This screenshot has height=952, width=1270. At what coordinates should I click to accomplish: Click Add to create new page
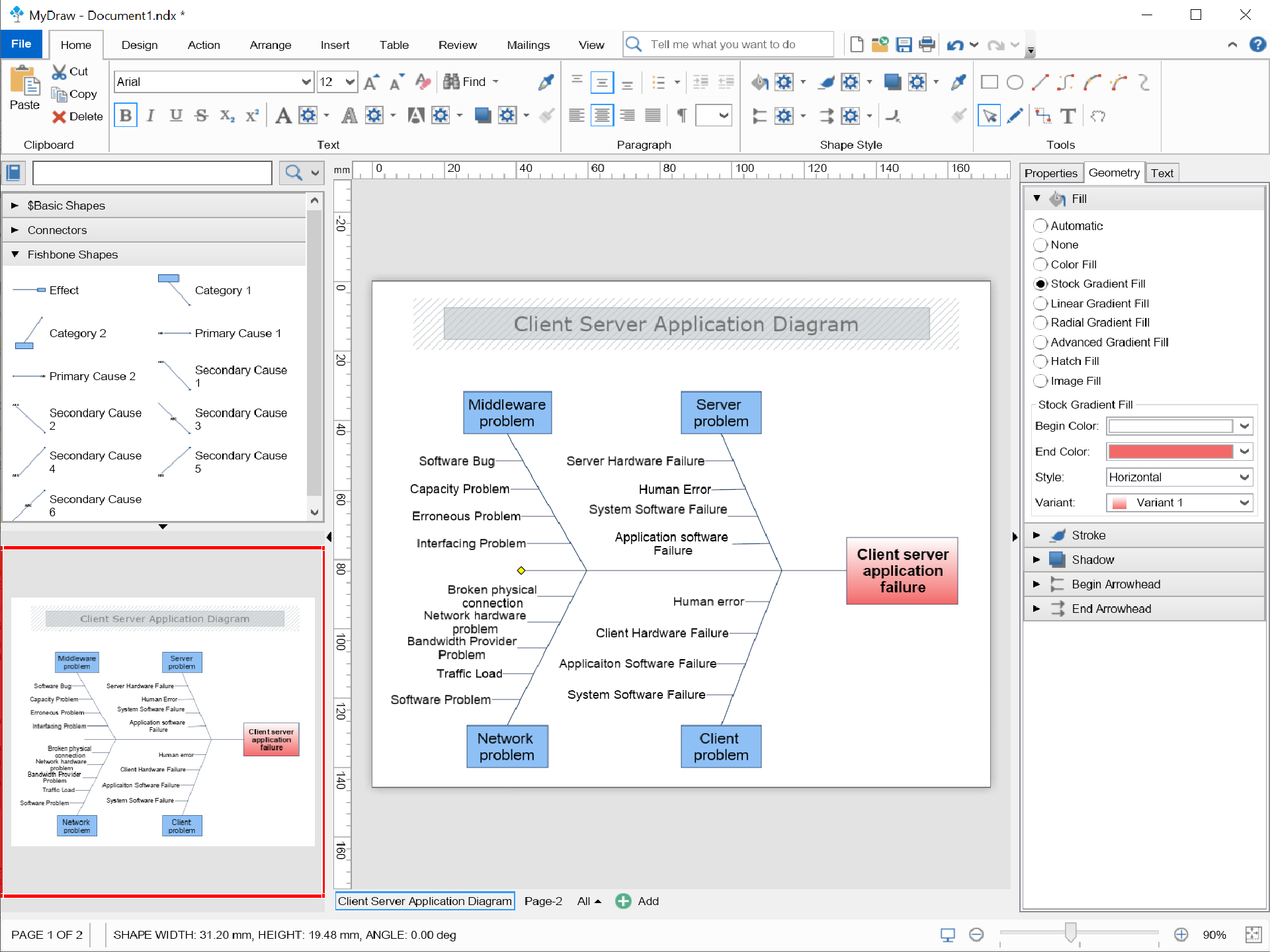pyautogui.click(x=638, y=901)
